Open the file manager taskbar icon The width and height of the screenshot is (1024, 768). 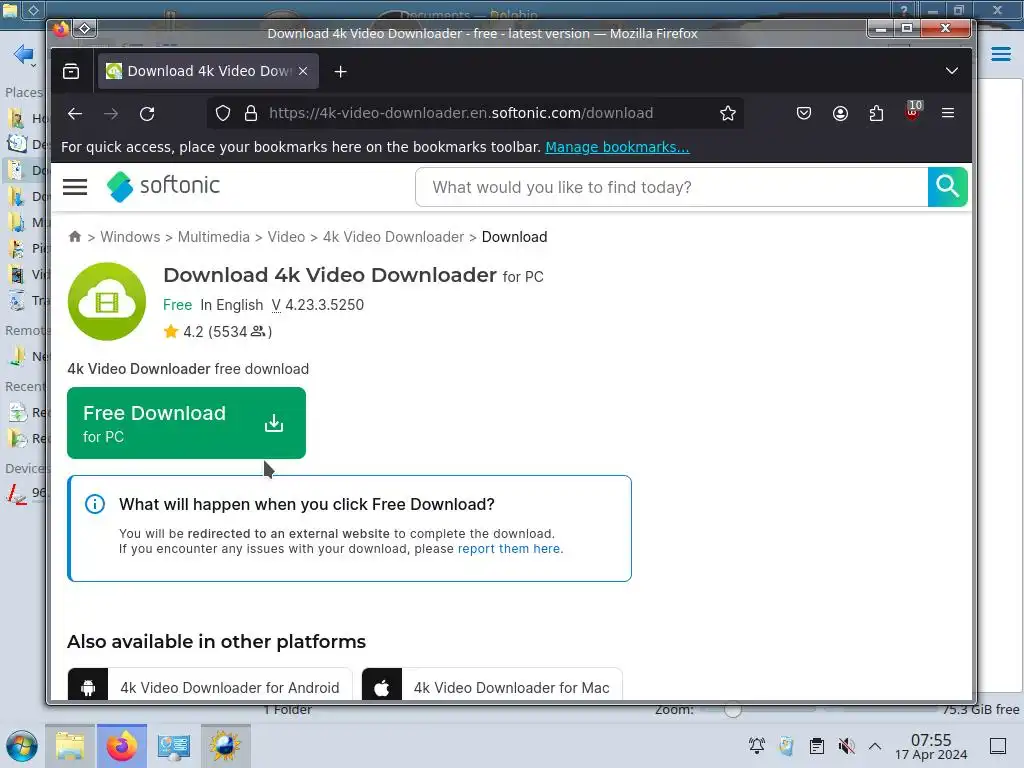coord(70,746)
